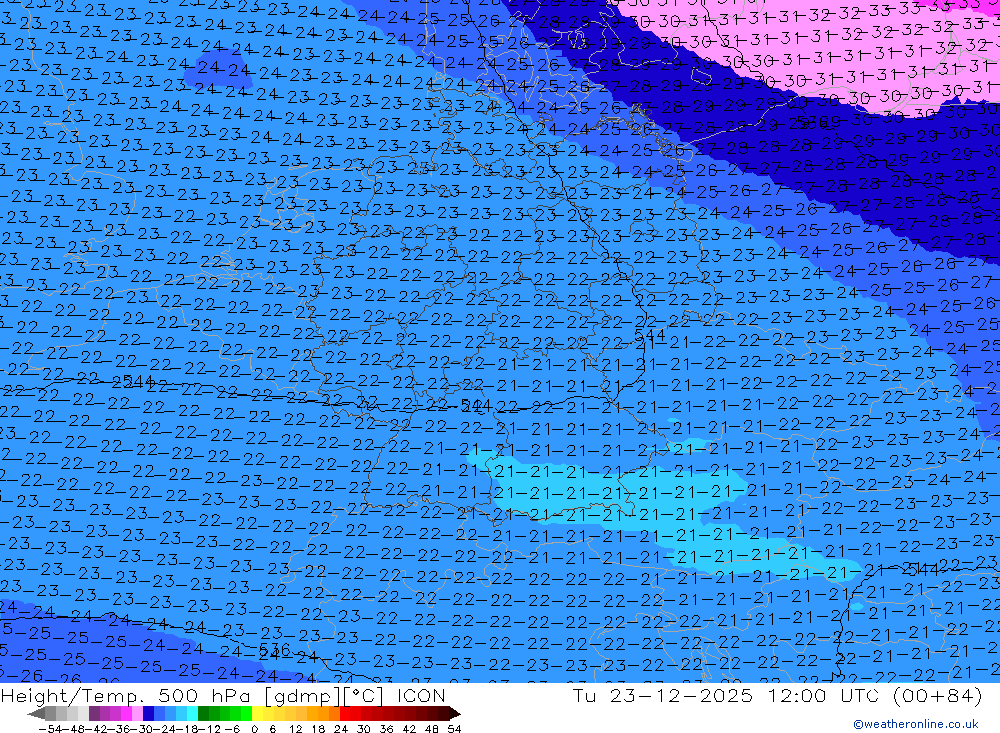Select the bright cyan legend swatch
1000x733 pixels.
click(x=192, y=713)
